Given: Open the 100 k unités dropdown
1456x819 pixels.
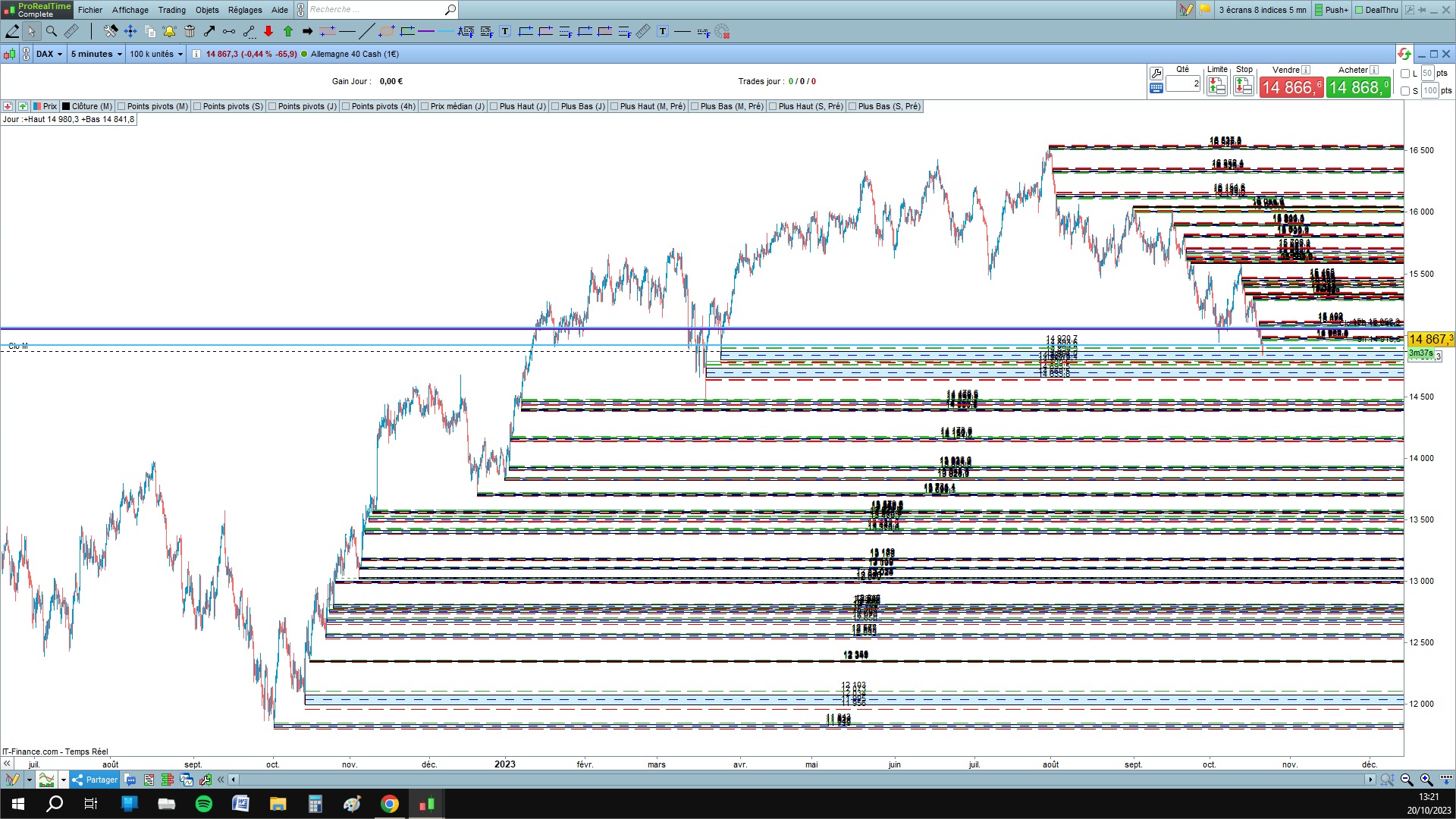Looking at the screenshot, I should [x=156, y=54].
